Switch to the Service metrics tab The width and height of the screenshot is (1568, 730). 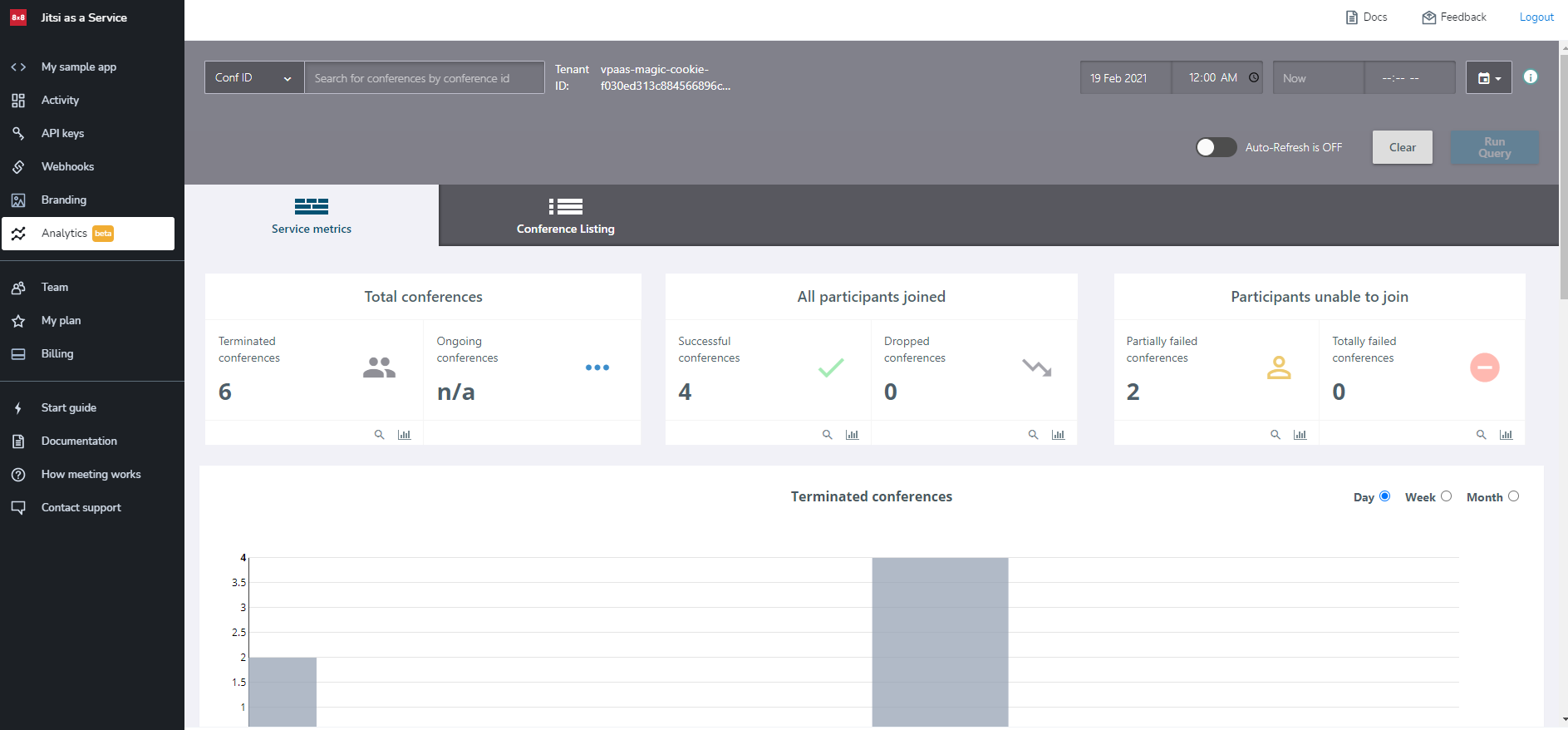[x=312, y=215]
